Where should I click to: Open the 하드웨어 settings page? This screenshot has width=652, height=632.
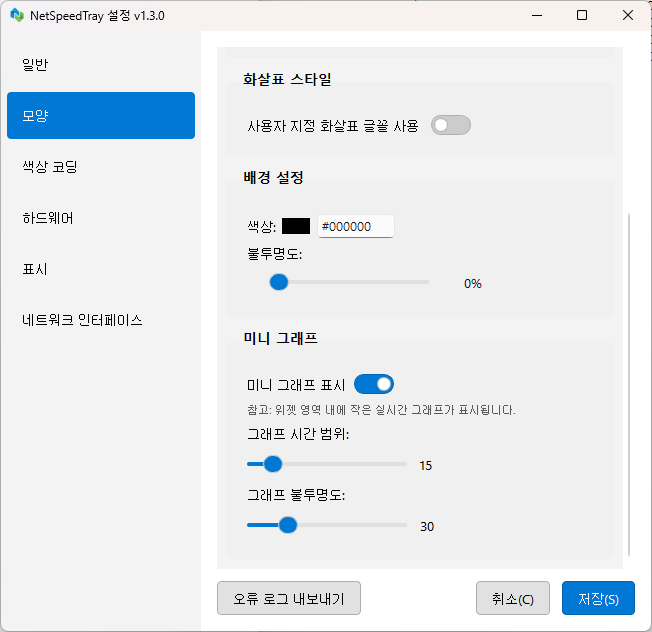pos(101,218)
